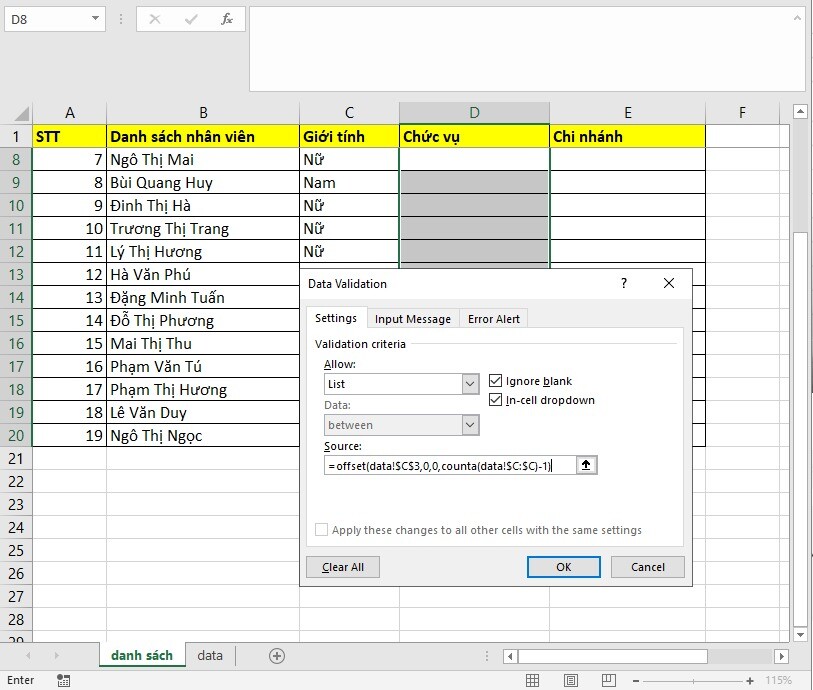Open the data sheet tab
This screenshot has width=813, height=690.
[210, 656]
